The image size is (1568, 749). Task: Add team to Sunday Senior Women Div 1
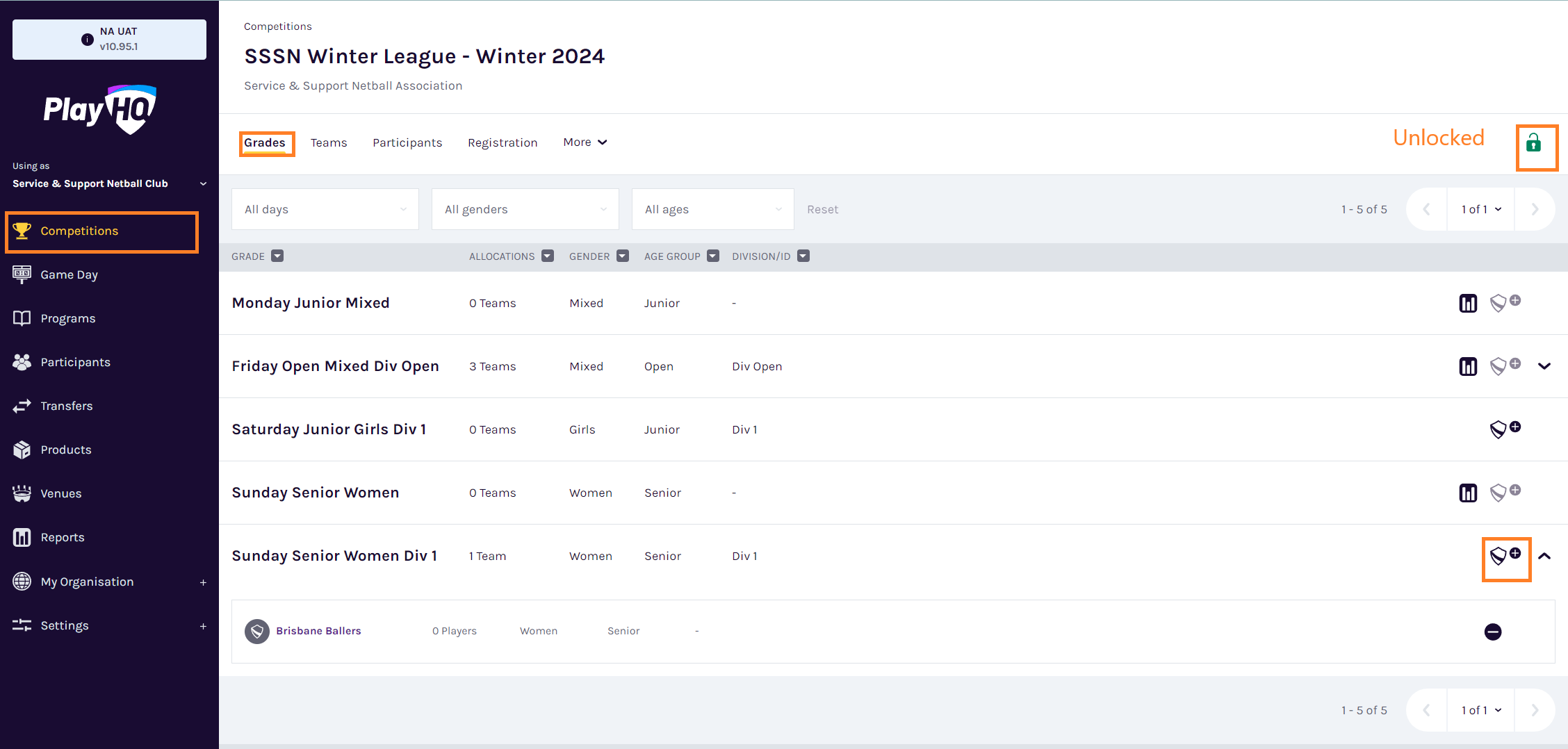[1505, 555]
